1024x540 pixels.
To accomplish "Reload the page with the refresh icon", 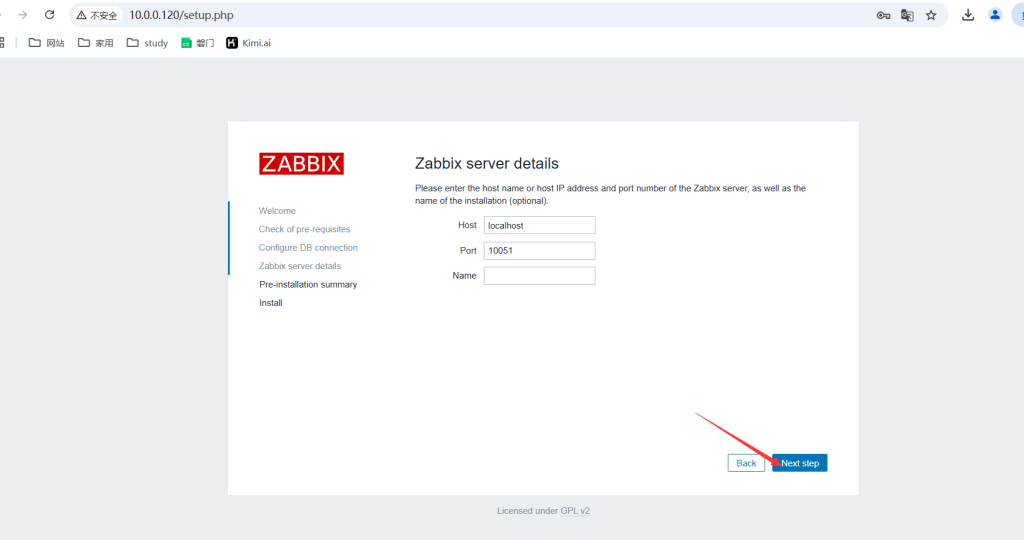I will point(49,15).
